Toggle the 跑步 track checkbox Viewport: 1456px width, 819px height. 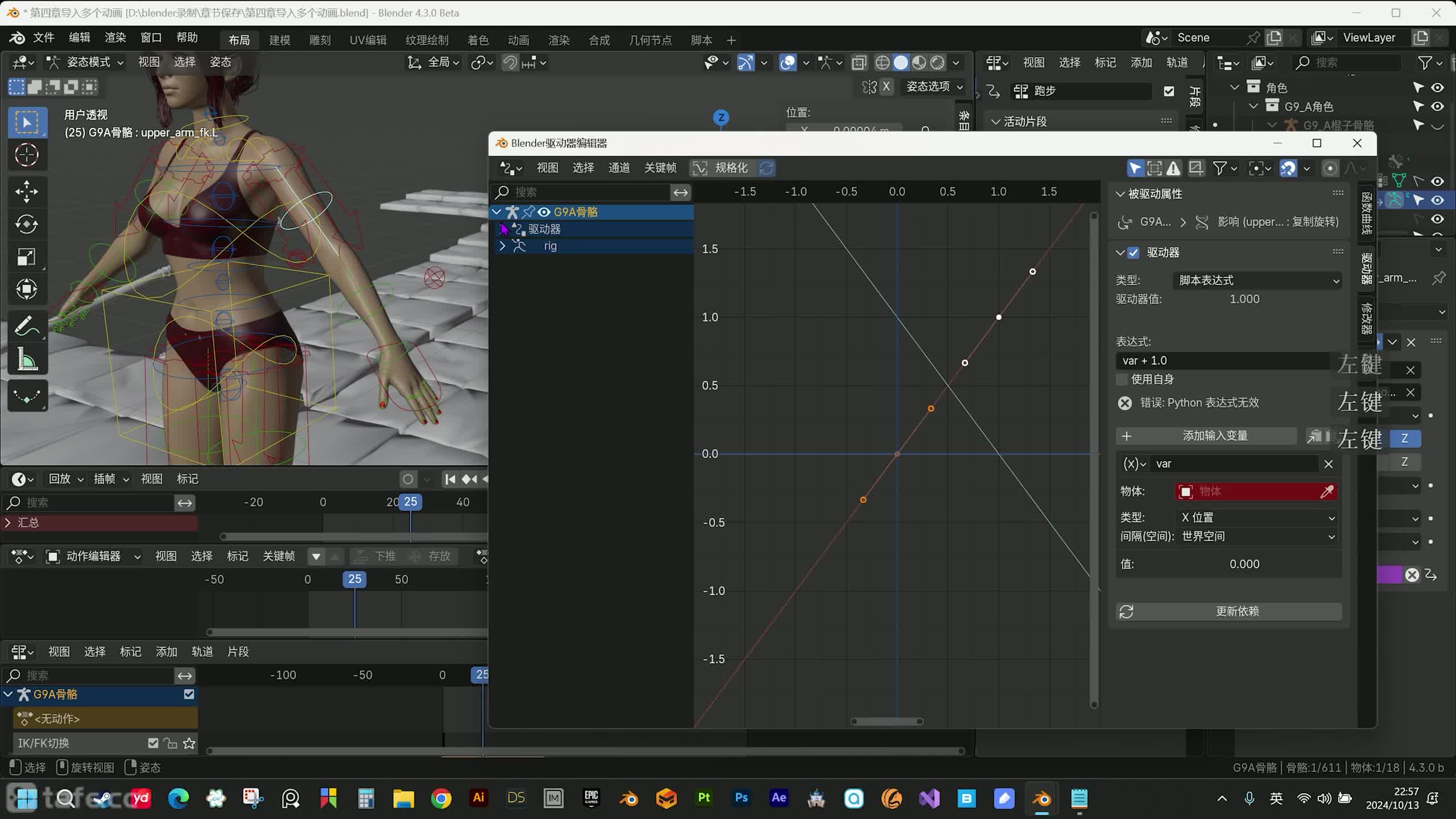[x=1169, y=91]
